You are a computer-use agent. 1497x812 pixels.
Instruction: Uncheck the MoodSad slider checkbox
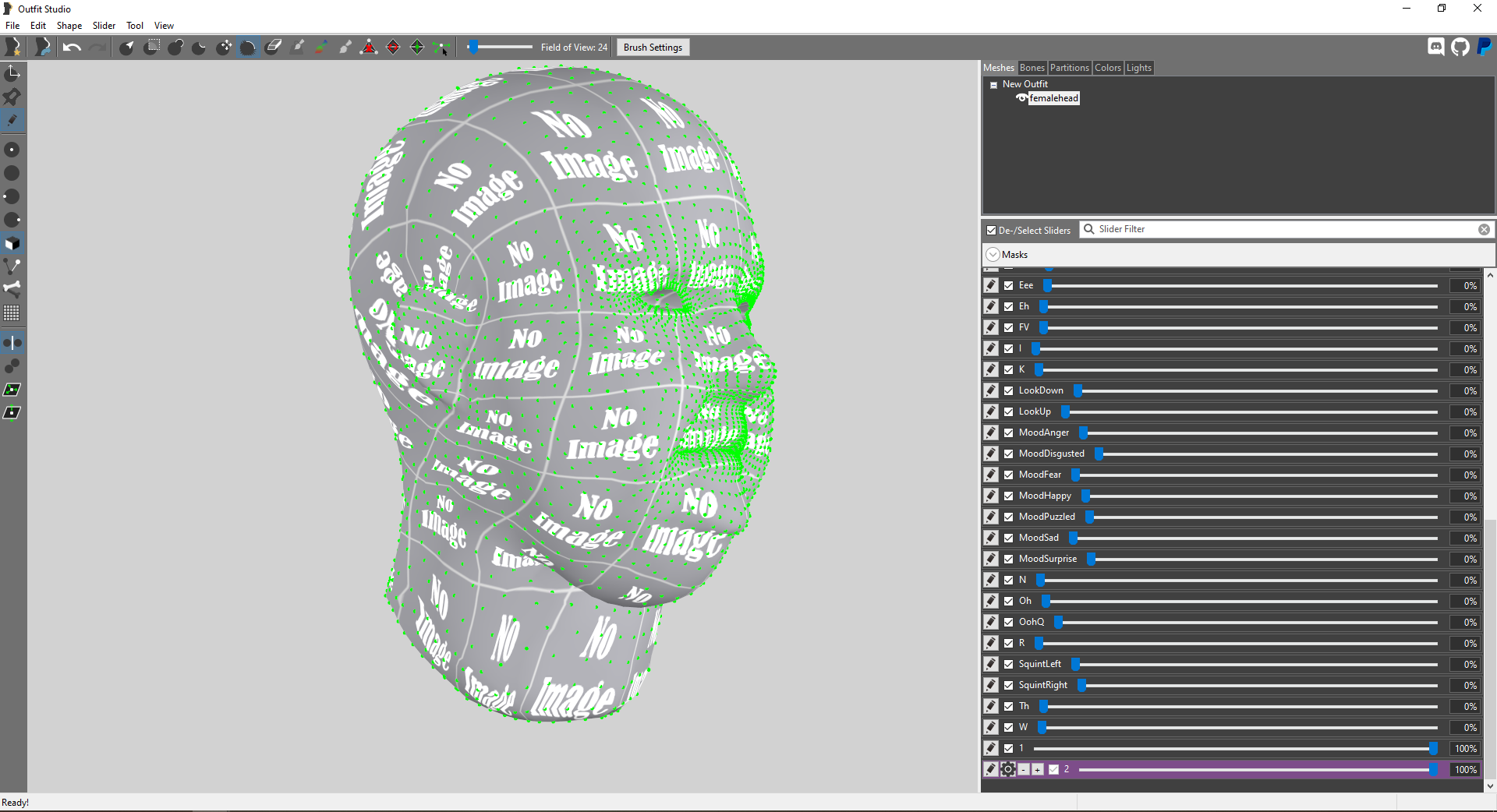coord(1009,538)
